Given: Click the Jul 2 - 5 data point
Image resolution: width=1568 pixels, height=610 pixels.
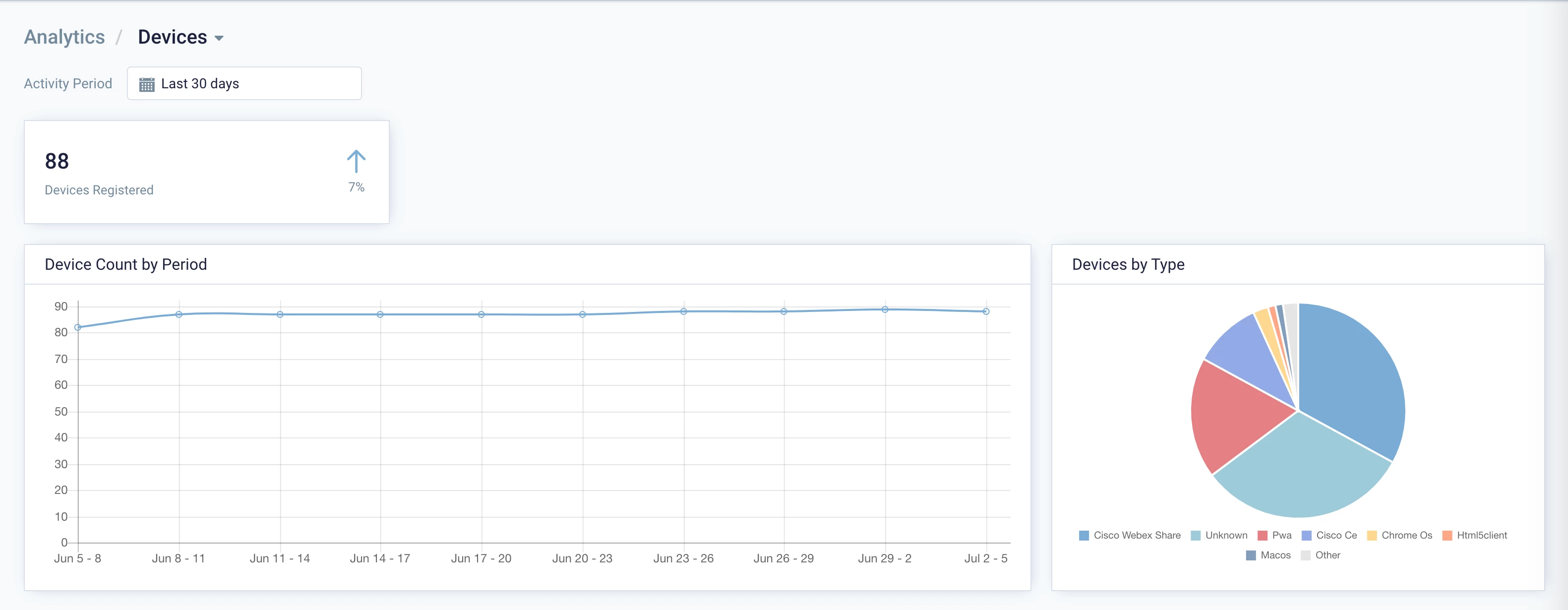Looking at the screenshot, I should [x=986, y=312].
